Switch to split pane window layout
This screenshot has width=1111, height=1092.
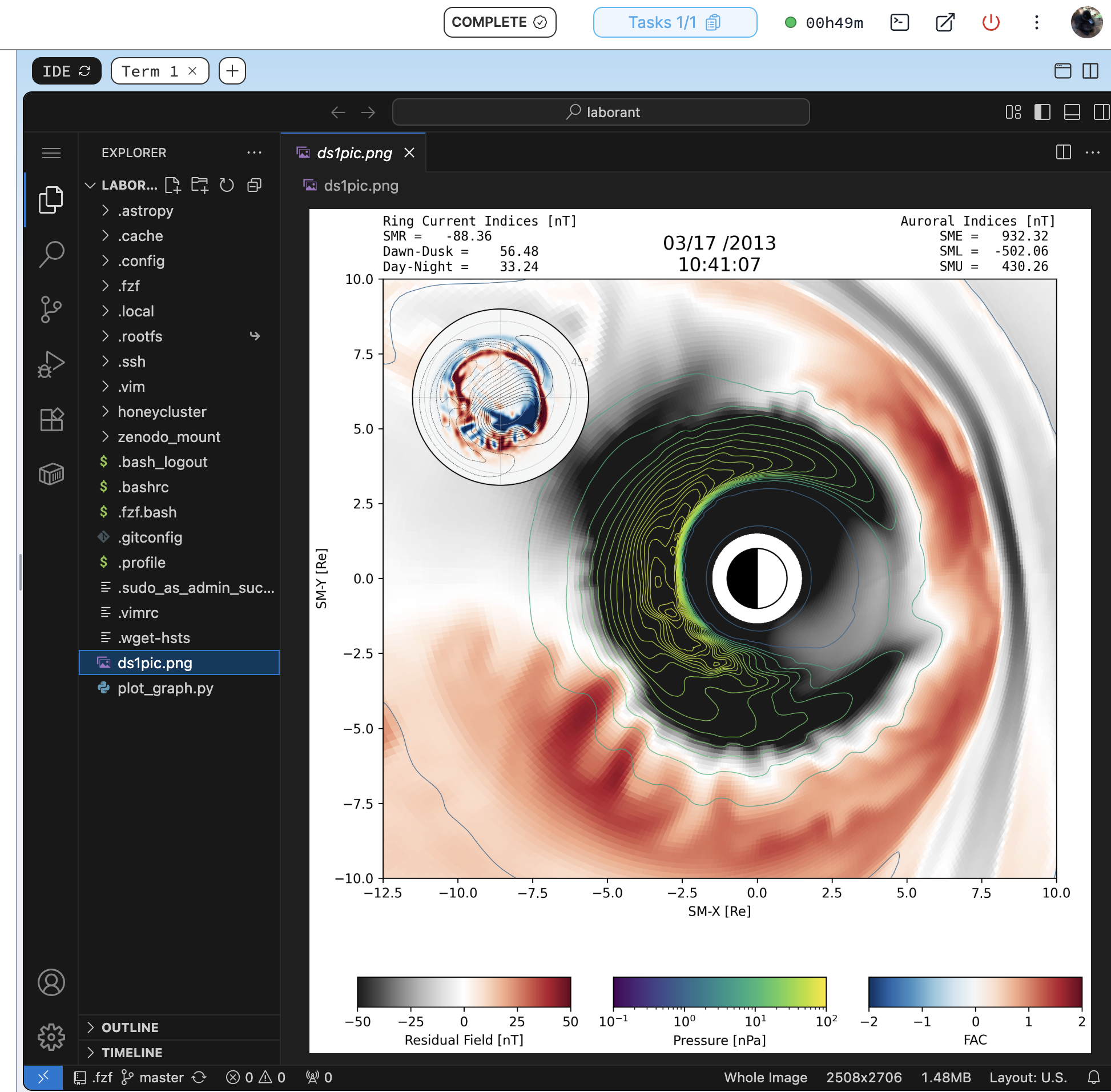pyautogui.click(x=1090, y=71)
